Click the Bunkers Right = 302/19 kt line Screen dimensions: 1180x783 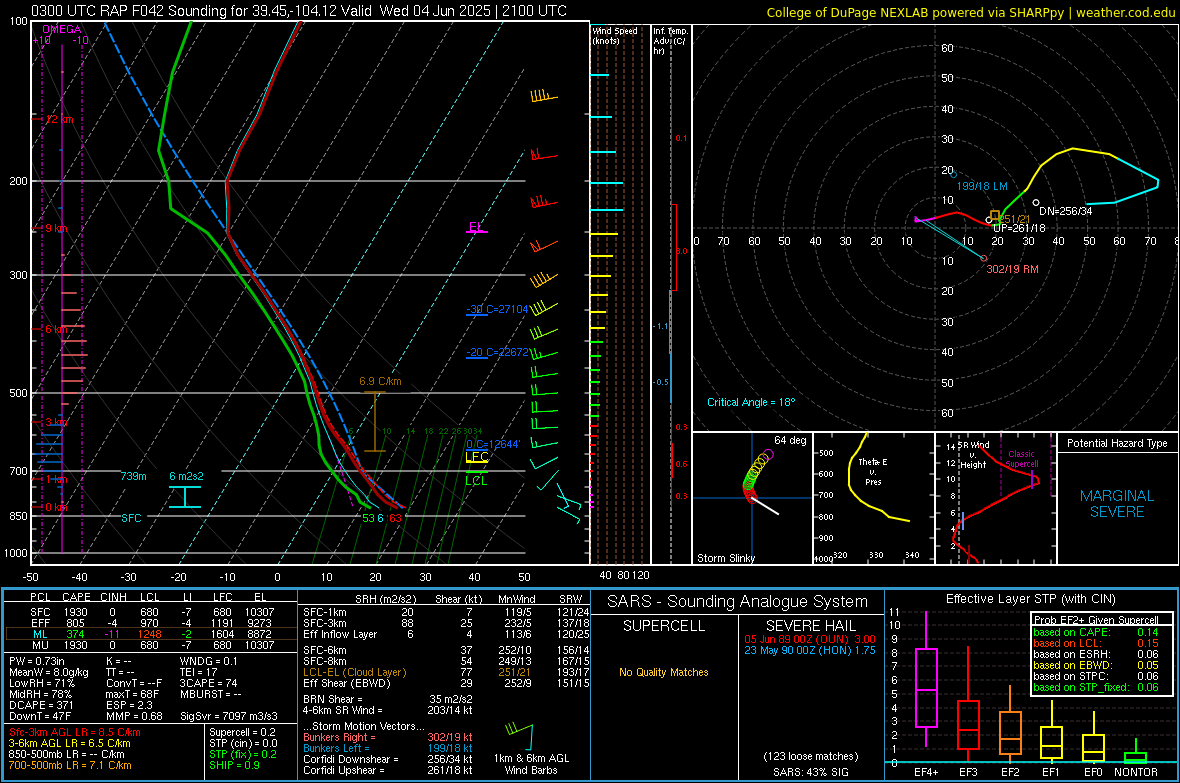point(388,737)
